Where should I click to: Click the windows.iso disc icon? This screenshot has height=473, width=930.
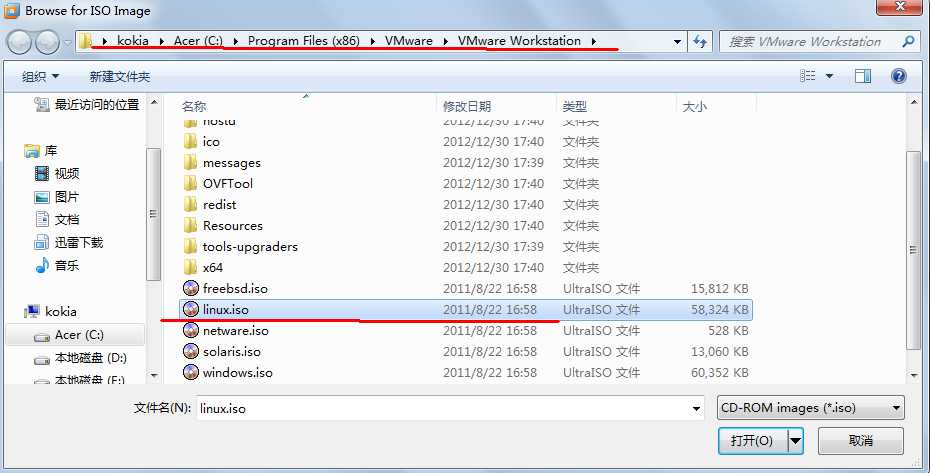coord(190,373)
